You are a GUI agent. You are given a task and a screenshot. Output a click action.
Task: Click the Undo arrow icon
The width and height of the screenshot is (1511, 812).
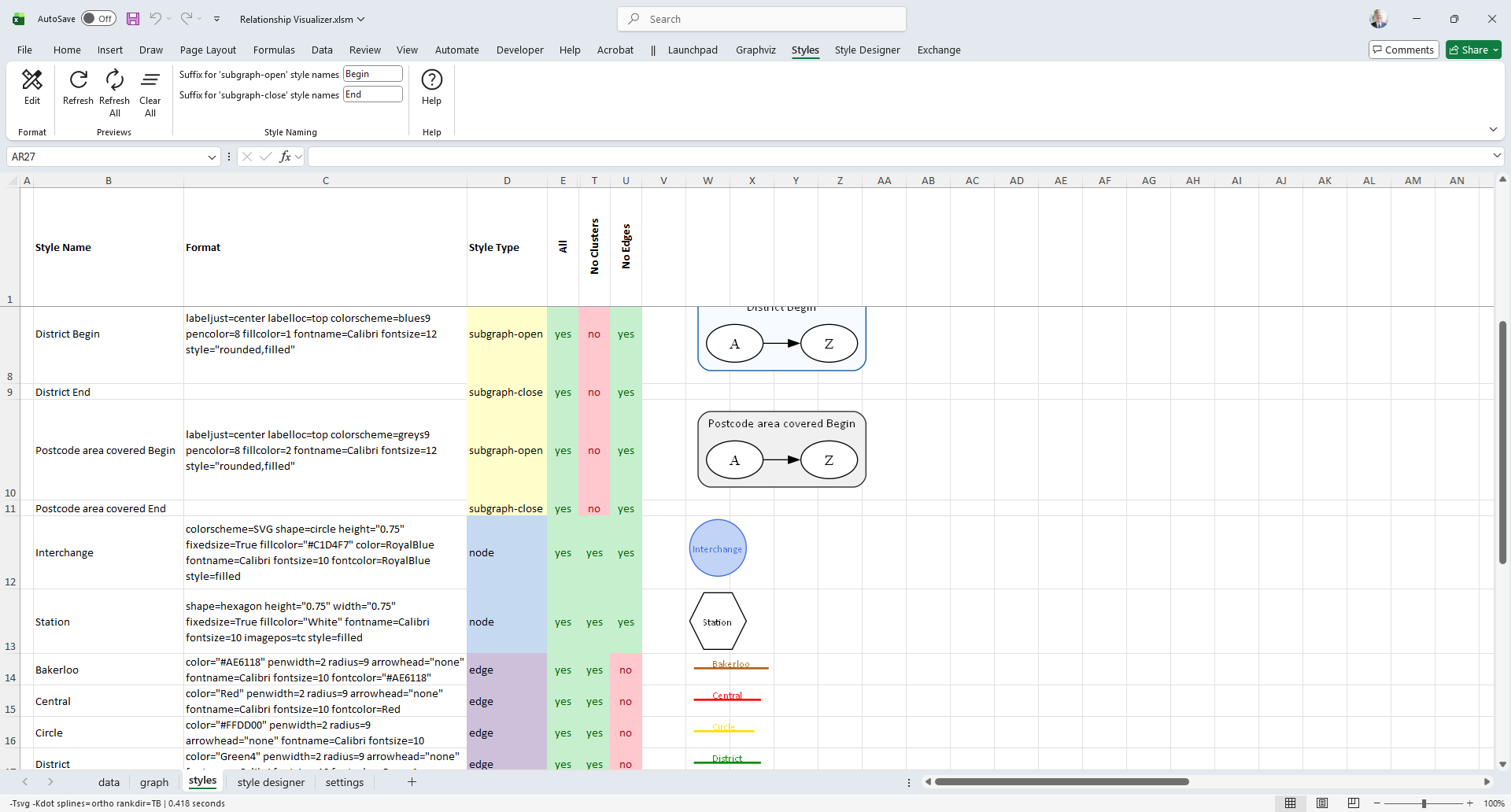click(156, 19)
